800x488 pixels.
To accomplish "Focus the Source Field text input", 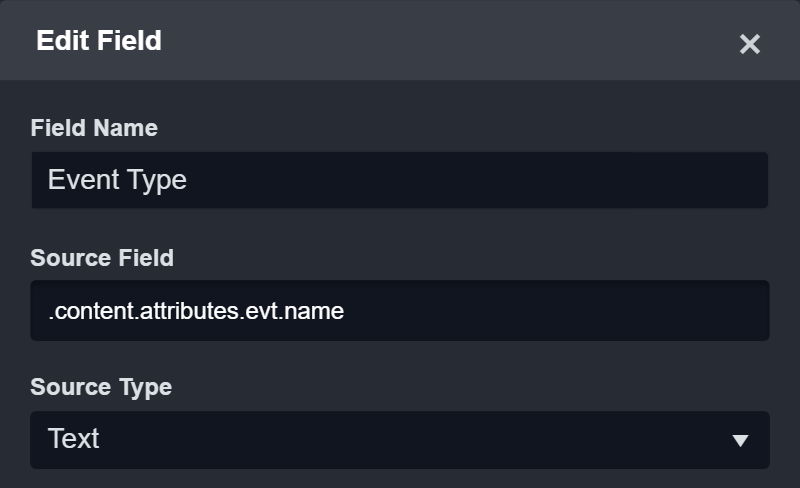I will 400,311.
